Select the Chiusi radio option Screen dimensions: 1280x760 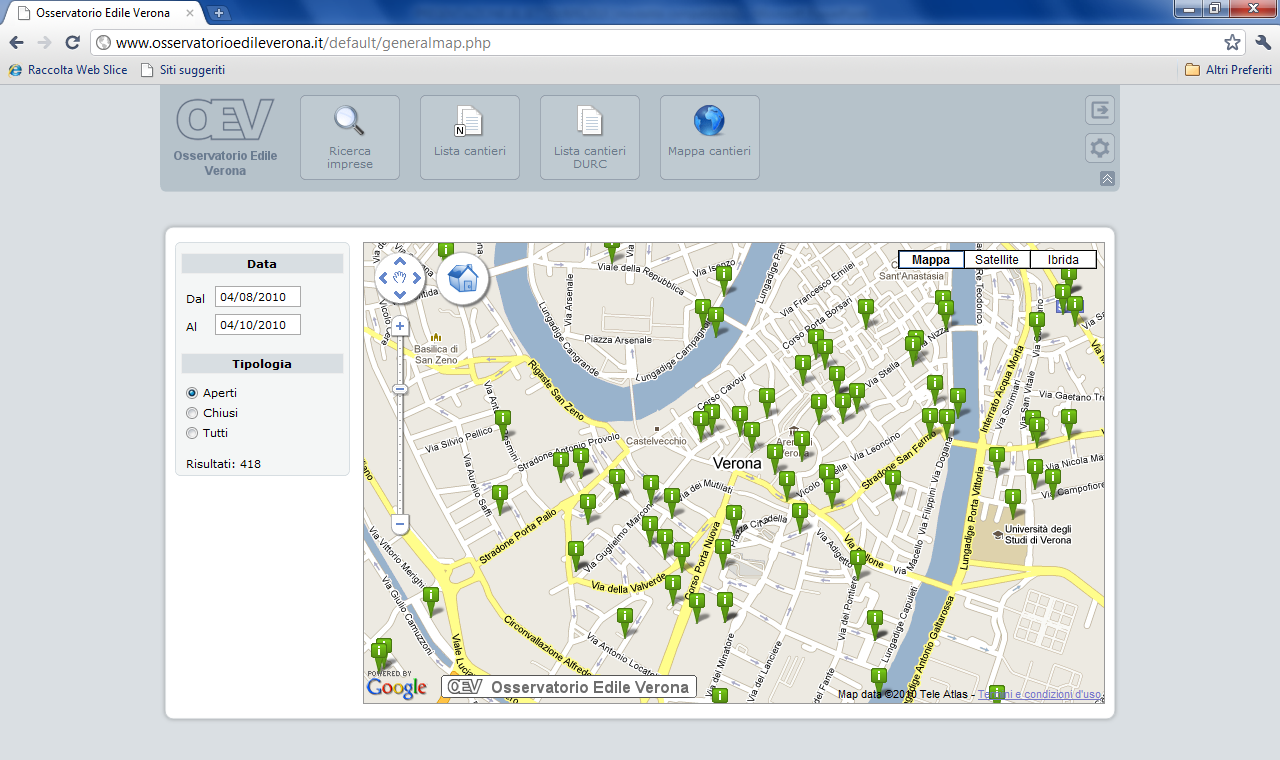[x=192, y=413]
